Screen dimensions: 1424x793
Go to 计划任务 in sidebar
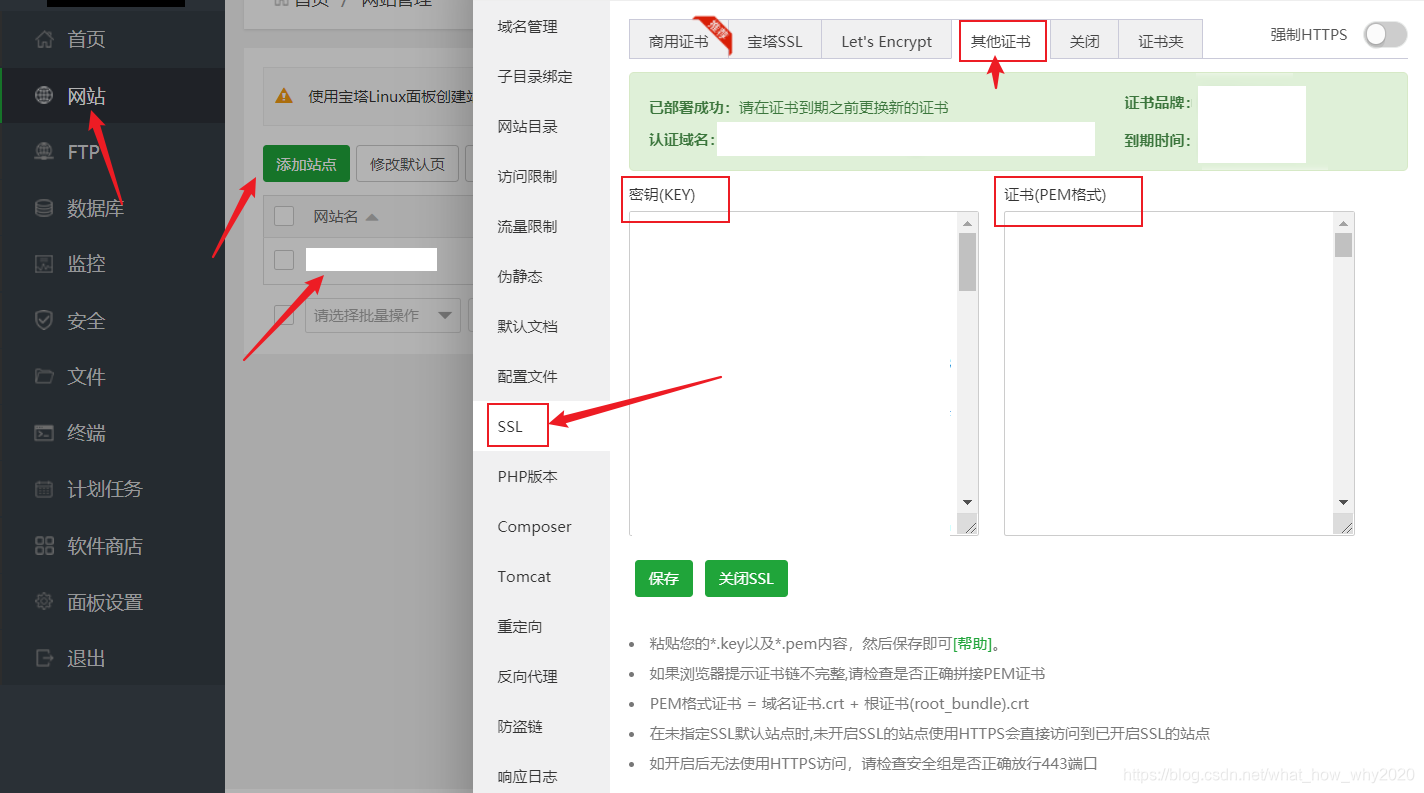(x=105, y=489)
